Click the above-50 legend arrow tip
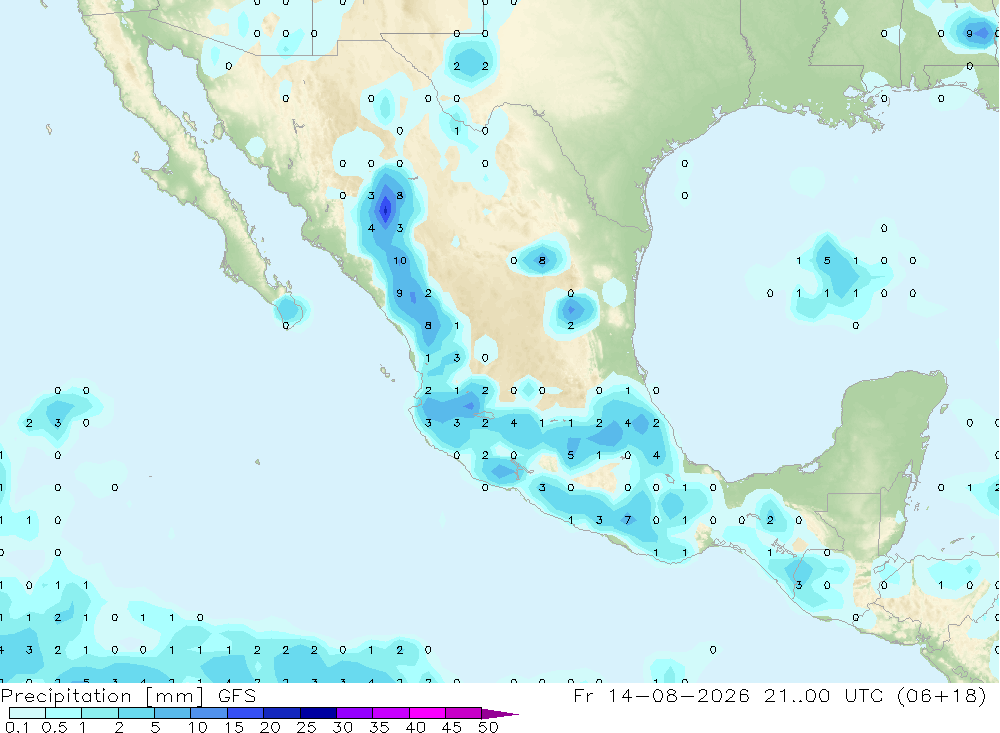1000x733 pixels. (500, 714)
